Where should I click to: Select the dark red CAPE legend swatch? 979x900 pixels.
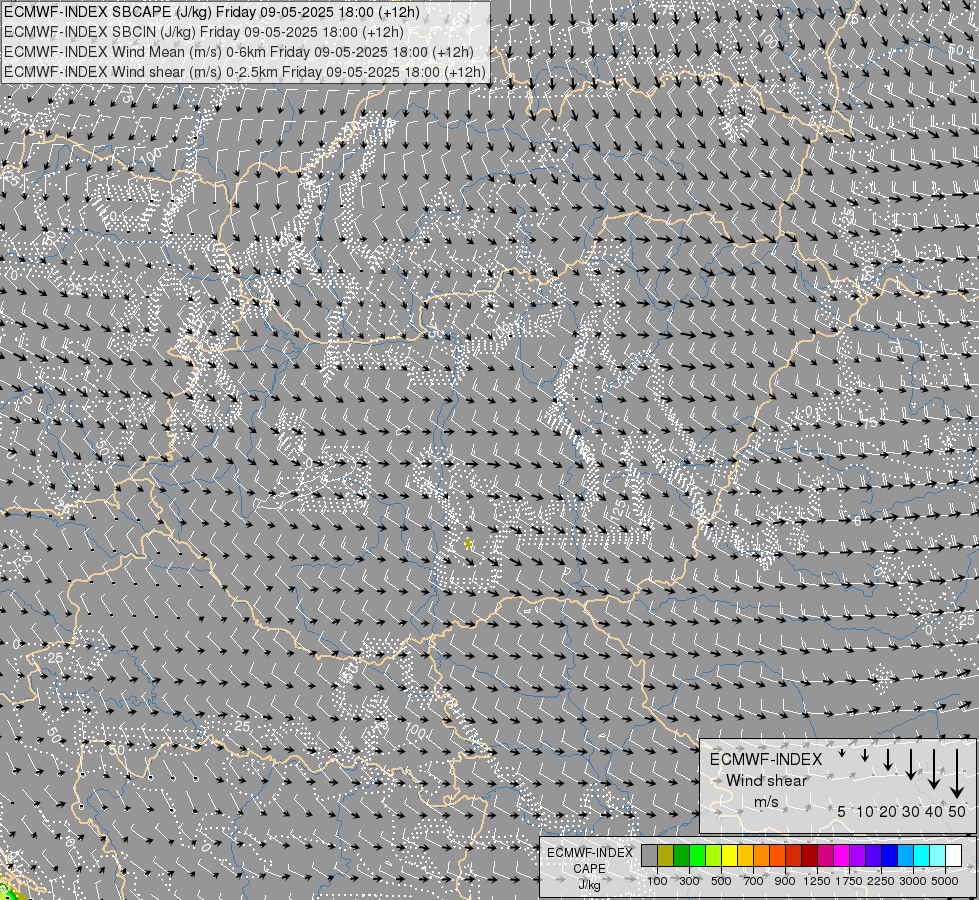(x=810, y=855)
